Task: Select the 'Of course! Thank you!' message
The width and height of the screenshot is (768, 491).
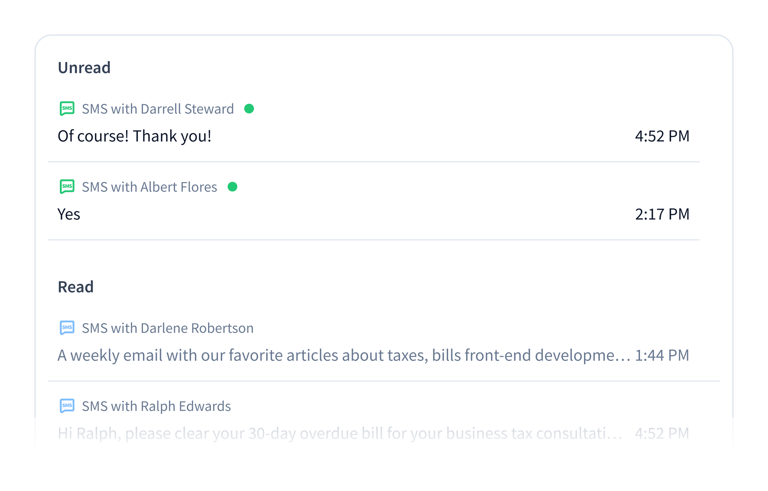Action: [134, 136]
